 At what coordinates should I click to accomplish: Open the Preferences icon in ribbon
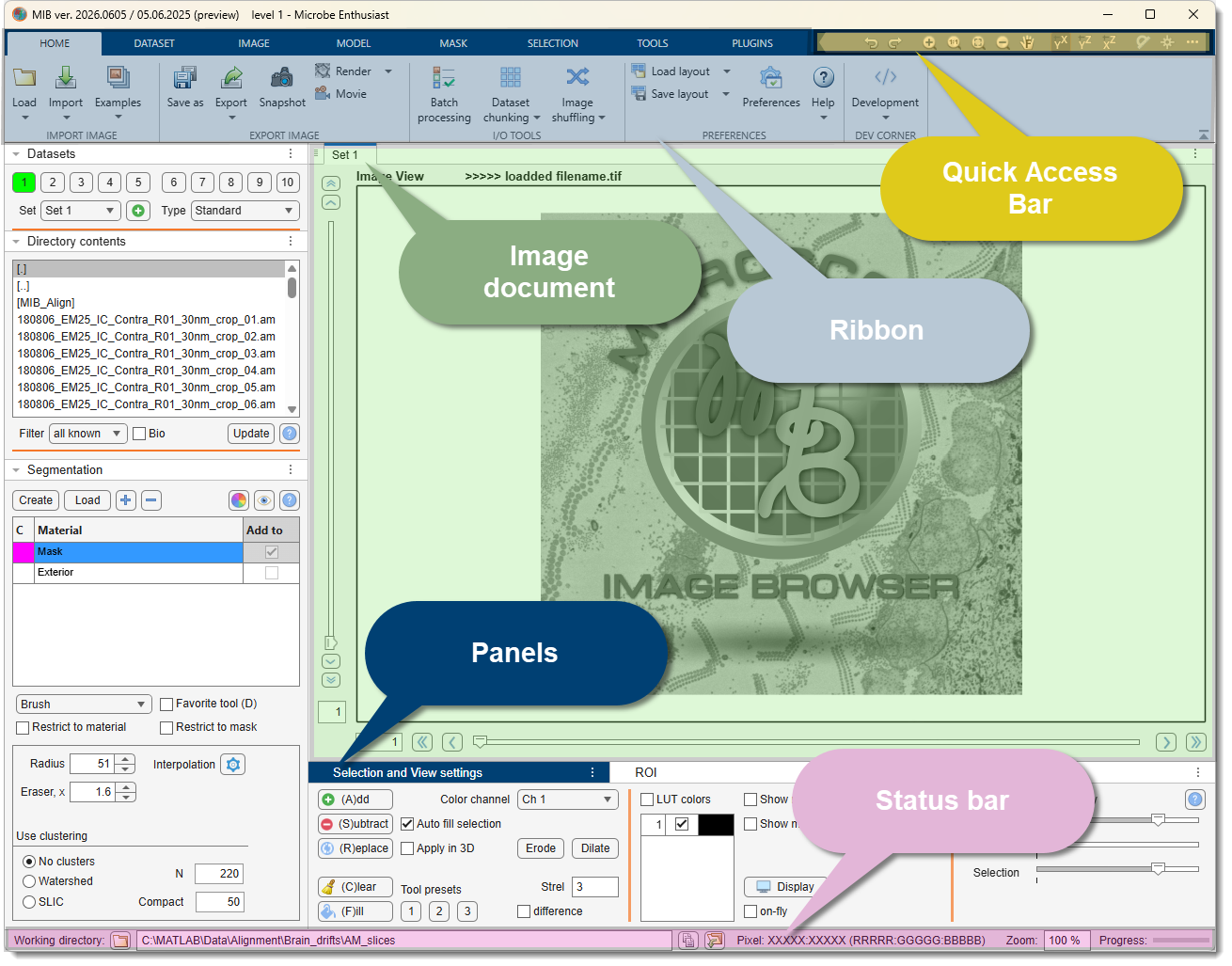771,78
